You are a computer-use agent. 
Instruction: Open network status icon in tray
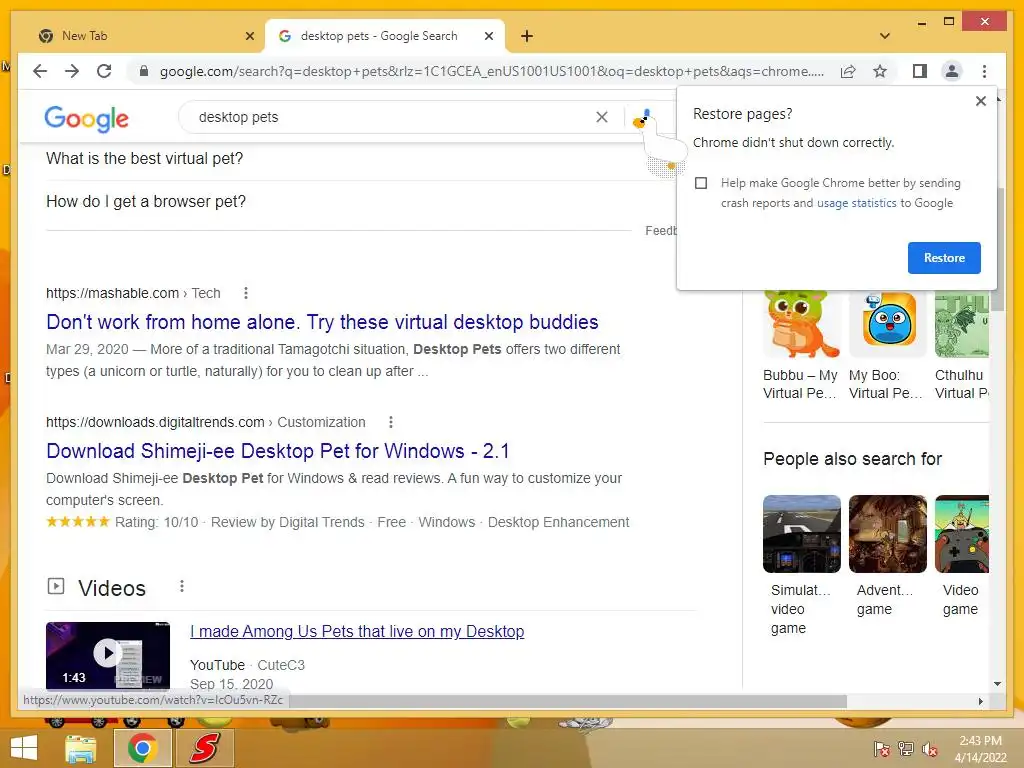tap(906, 749)
